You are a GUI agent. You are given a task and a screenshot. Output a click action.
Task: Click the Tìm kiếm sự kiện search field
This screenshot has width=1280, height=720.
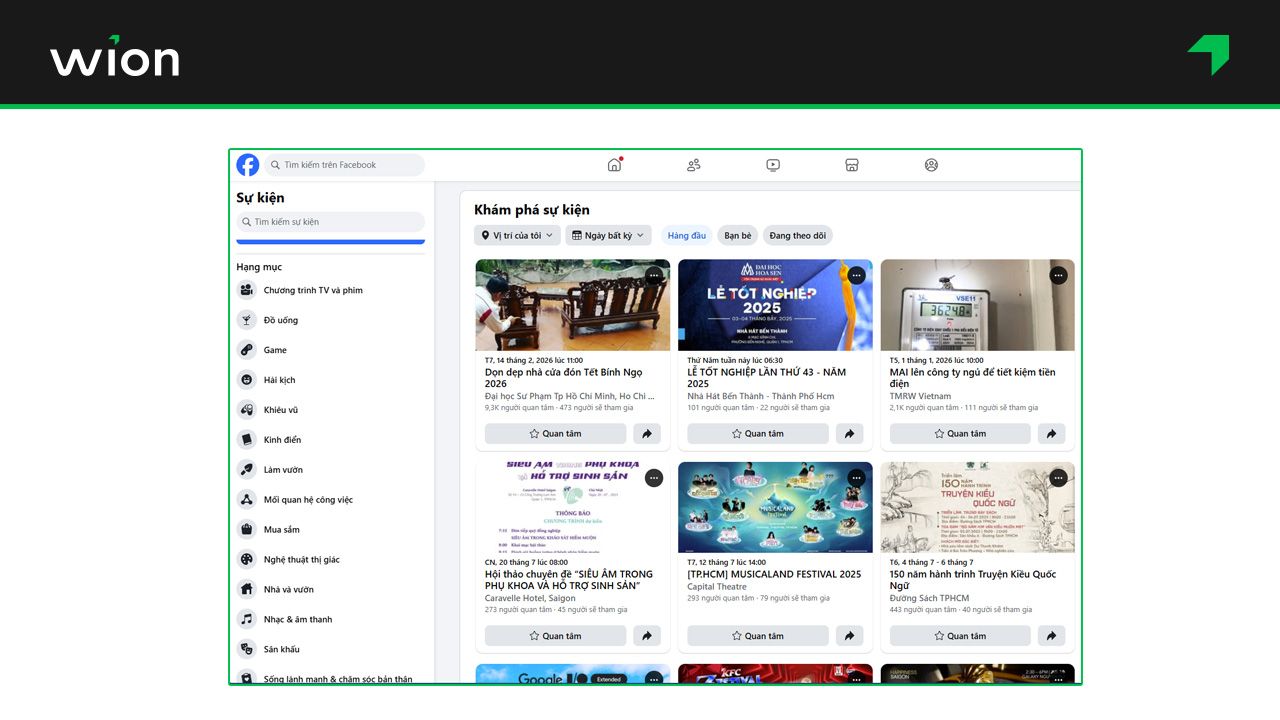click(x=330, y=222)
